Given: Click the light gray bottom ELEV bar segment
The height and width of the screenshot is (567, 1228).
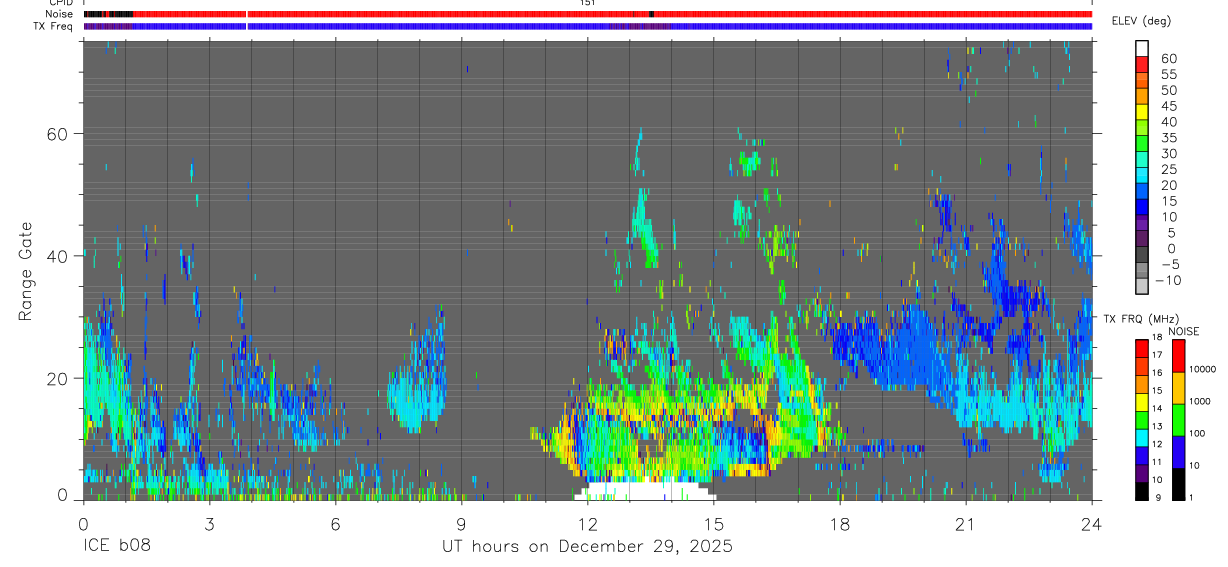Looking at the screenshot, I should pos(1142,285).
